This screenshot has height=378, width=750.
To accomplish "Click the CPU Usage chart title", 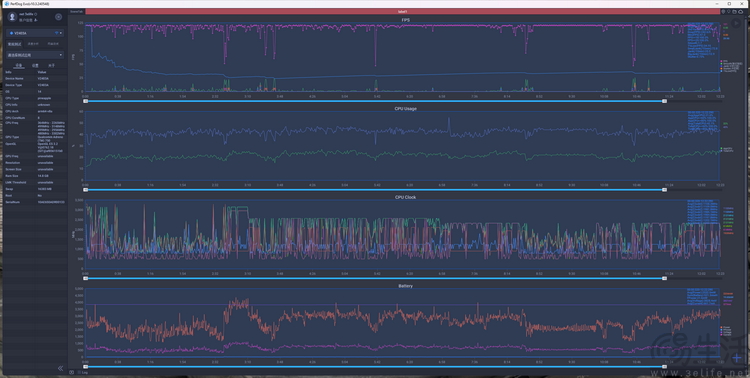I will click(x=405, y=109).
